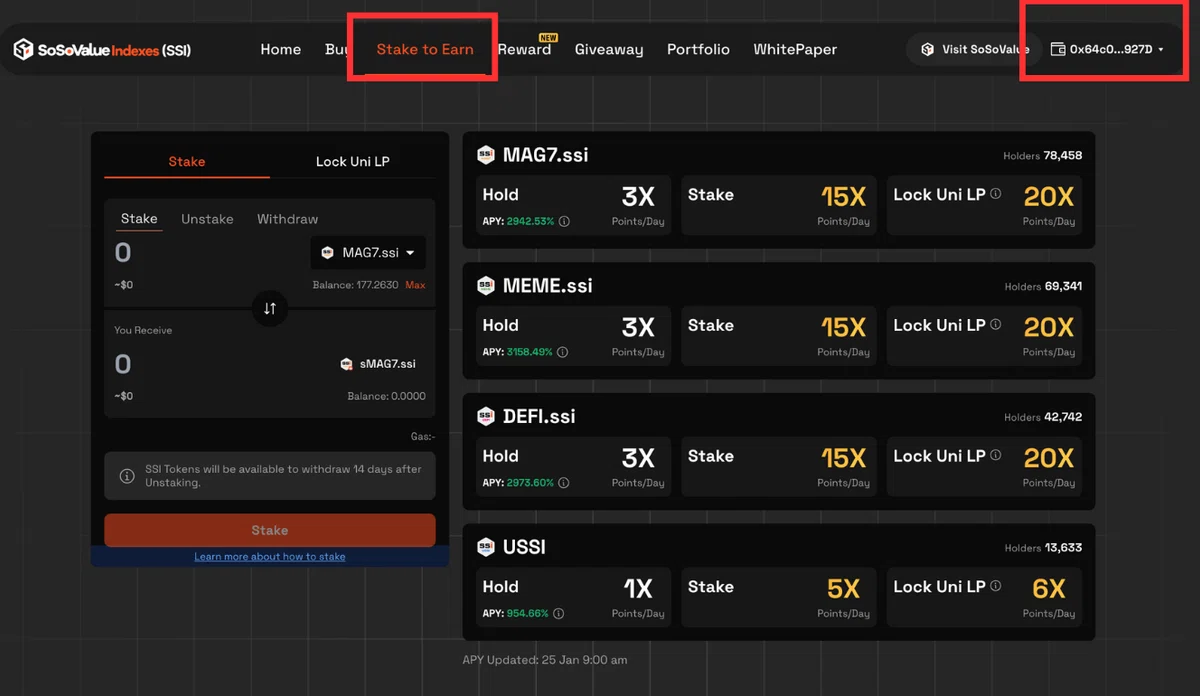The image size is (1200, 696).
Task: Go to the Reward page
Action: click(524, 49)
